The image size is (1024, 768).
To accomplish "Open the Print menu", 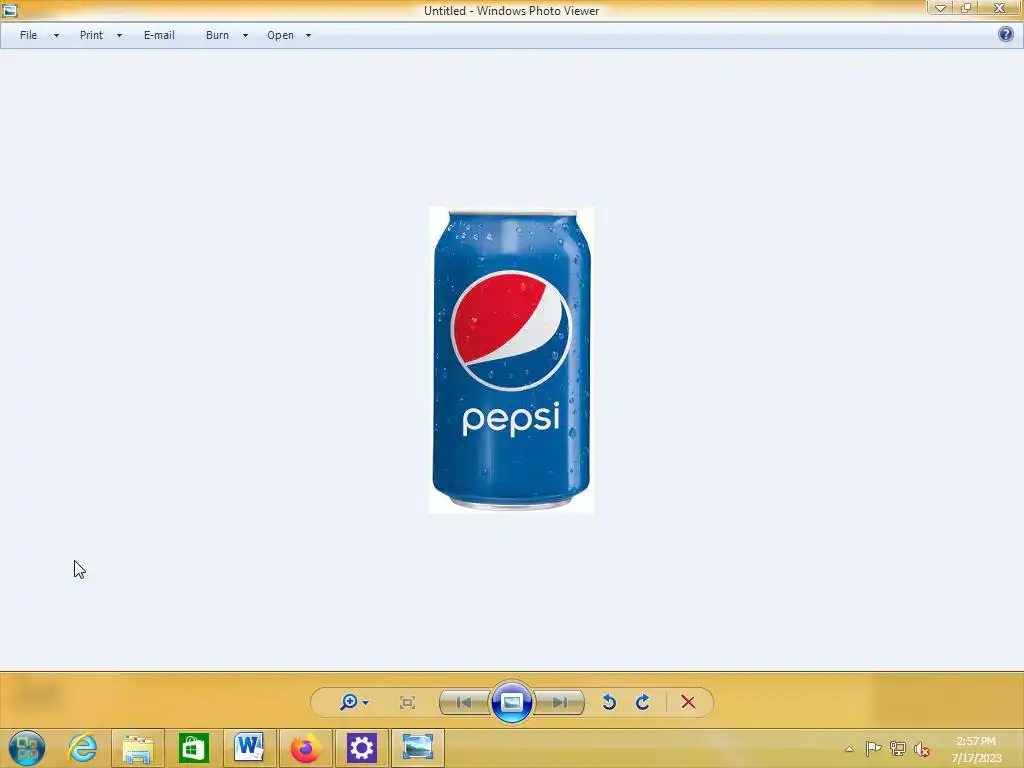I will (91, 35).
